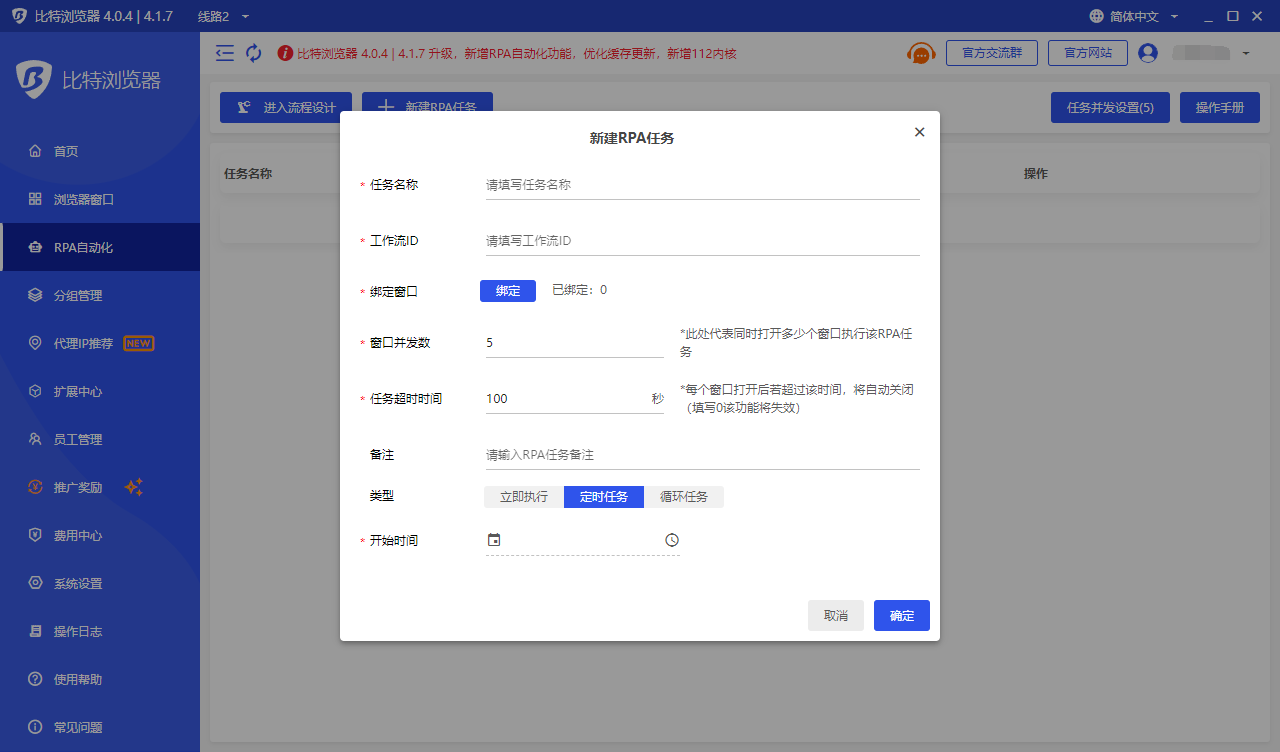This screenshot has height=752, width=1280.
Task: Open the account dropdown arrow beside the username
Action: (1246, 53)
